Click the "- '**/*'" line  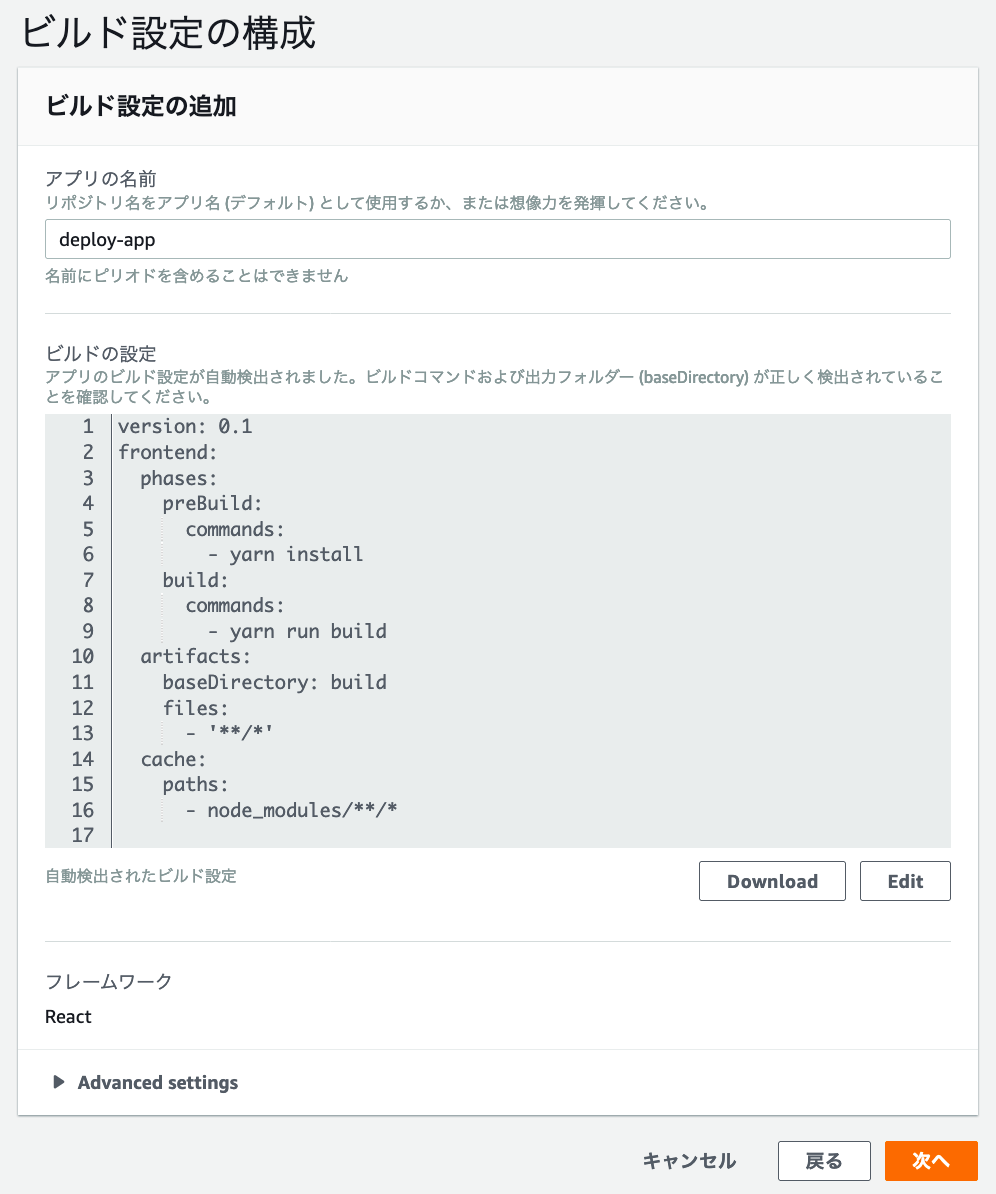pos(229,733)
